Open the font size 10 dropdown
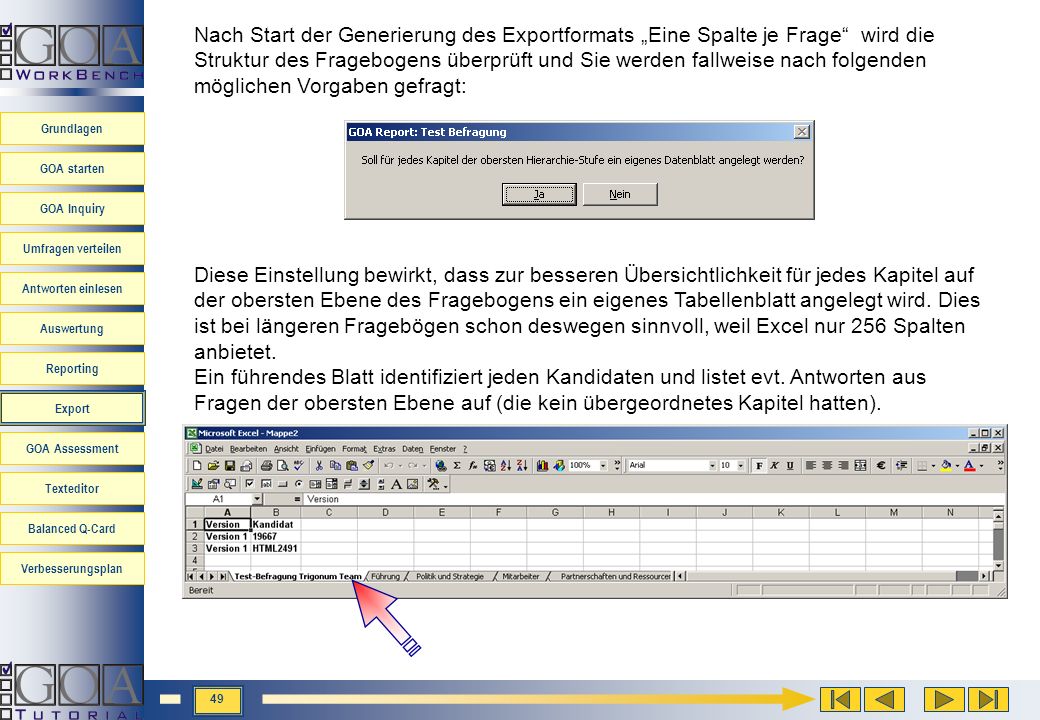 [741, 465]
